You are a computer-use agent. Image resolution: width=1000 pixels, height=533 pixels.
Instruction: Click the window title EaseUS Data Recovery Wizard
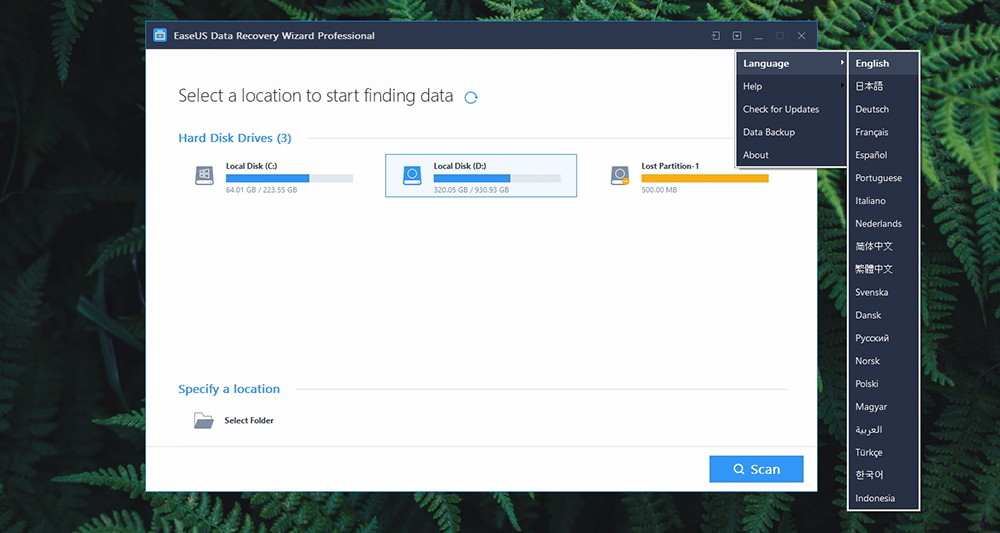(274, 36)
